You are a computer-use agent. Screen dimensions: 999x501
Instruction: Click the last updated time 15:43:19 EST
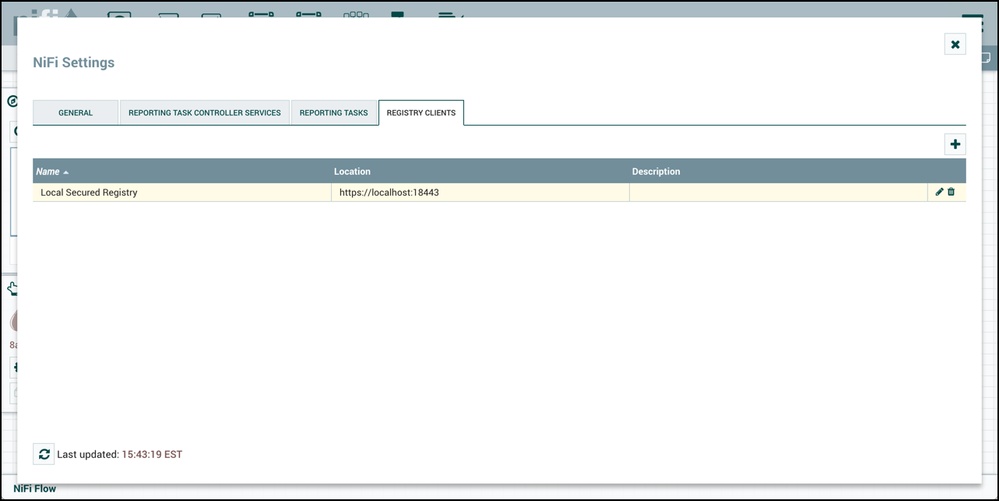(152, 454)
